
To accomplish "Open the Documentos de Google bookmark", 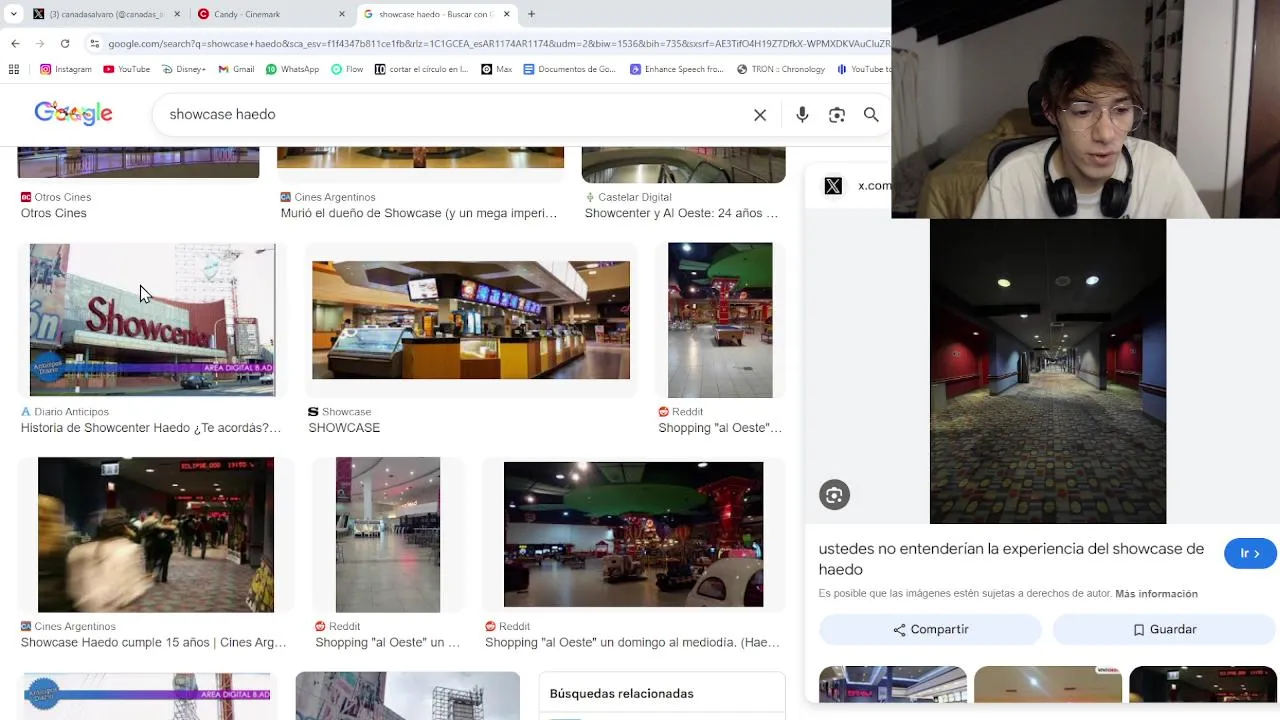I will point(570,69).
